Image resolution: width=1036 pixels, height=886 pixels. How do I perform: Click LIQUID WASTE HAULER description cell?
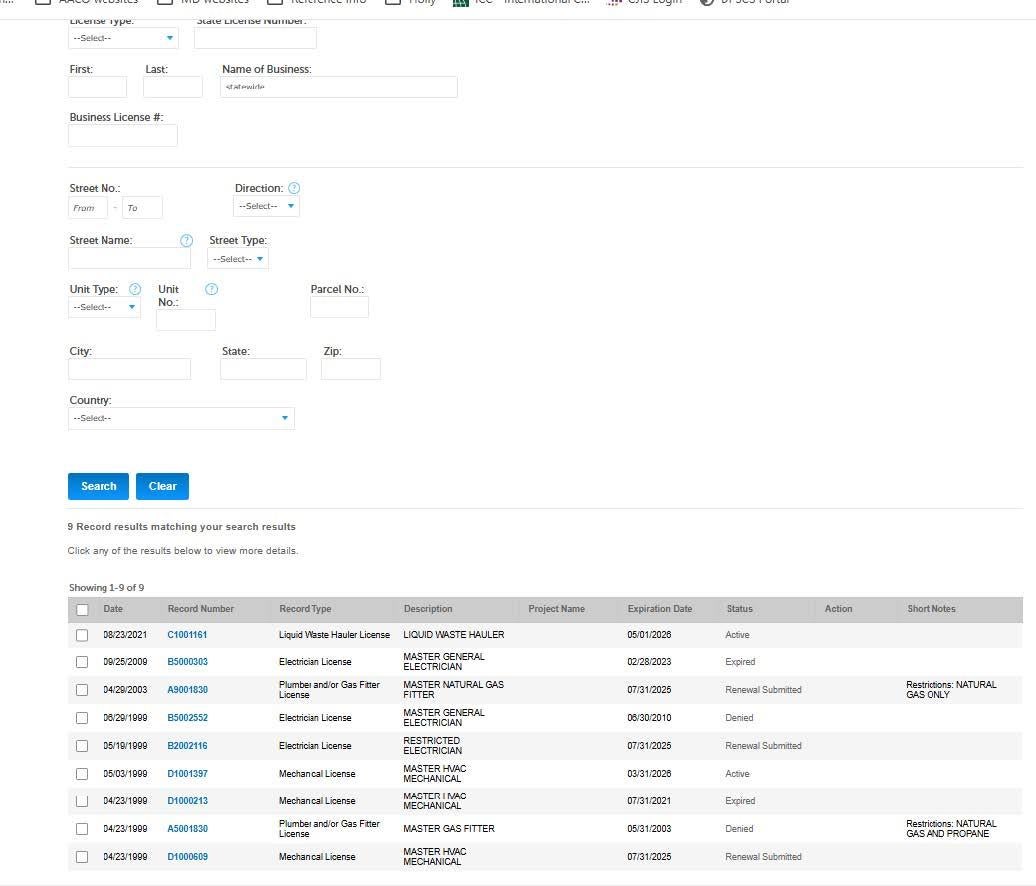pos(454,635)
